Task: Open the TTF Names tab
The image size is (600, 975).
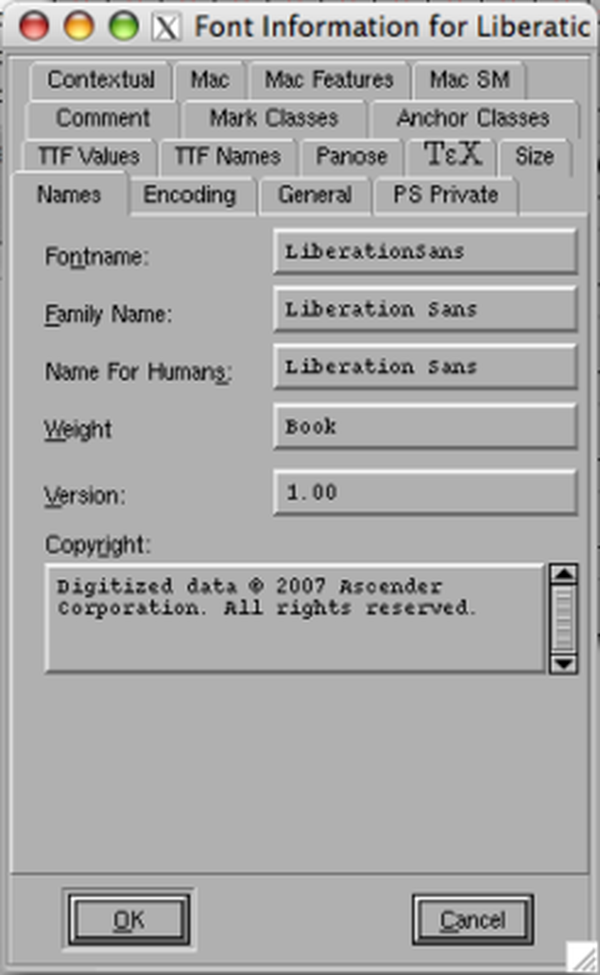Action: 228,156
